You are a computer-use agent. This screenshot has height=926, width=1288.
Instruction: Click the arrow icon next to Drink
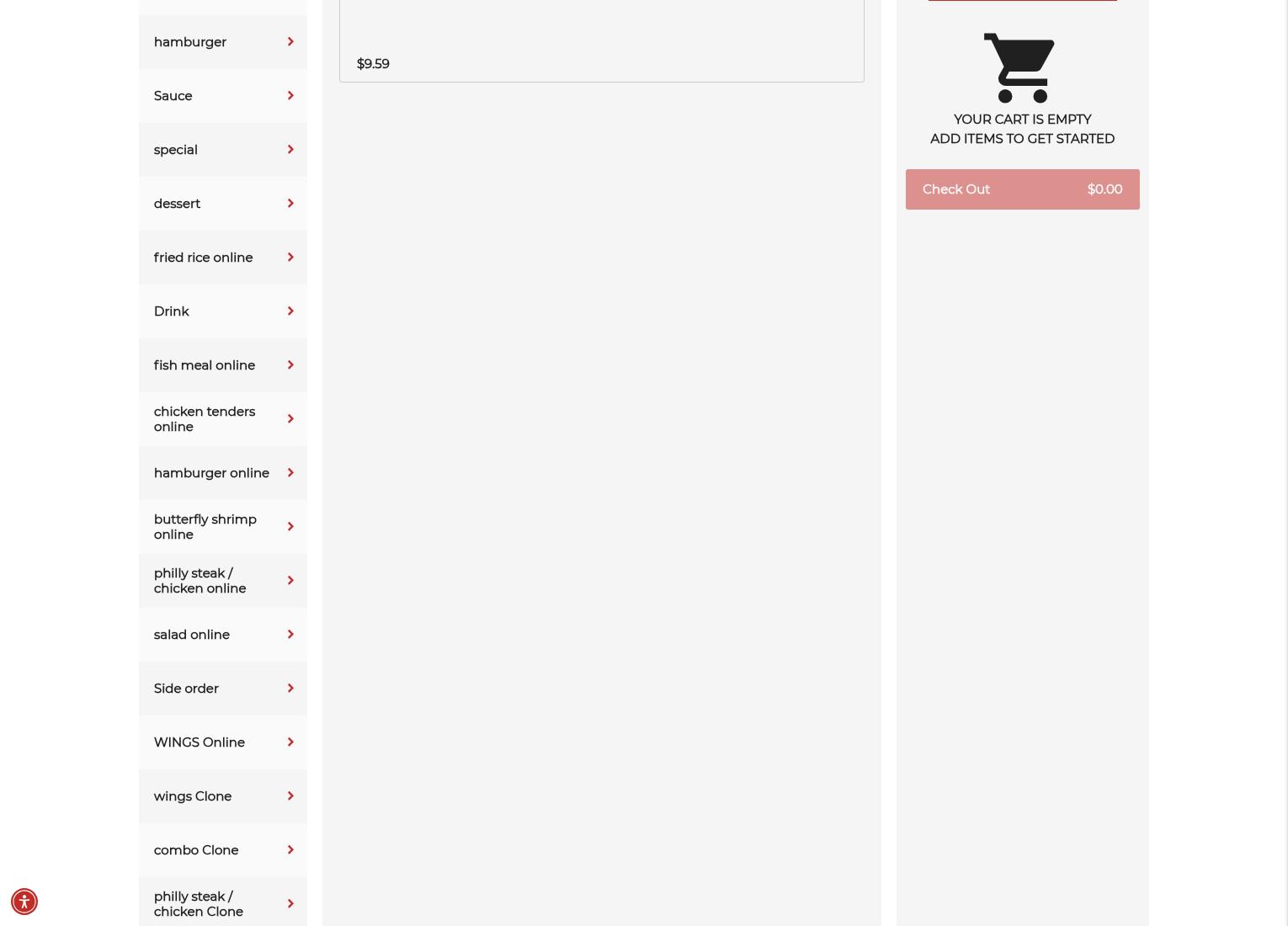[290, 311]
